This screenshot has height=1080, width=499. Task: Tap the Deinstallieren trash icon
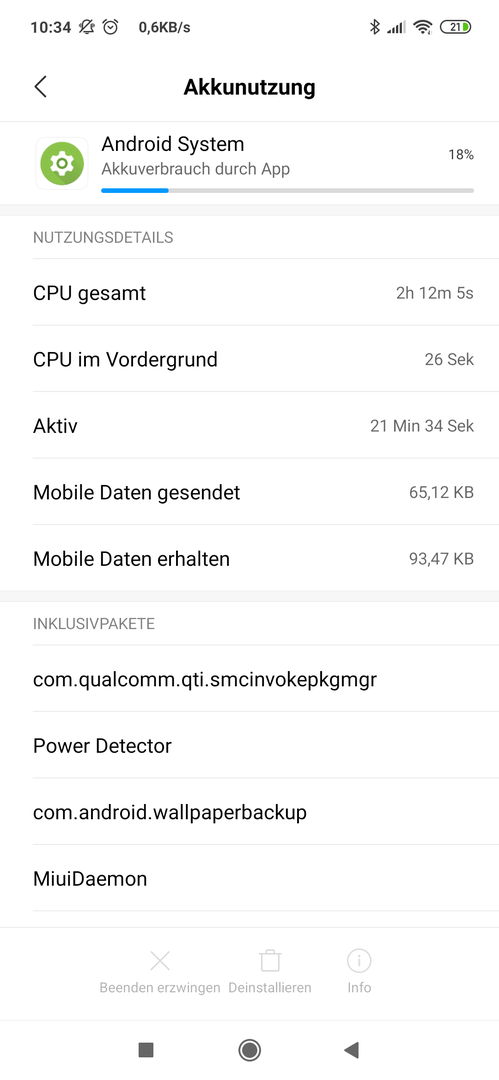click(269, 960)
